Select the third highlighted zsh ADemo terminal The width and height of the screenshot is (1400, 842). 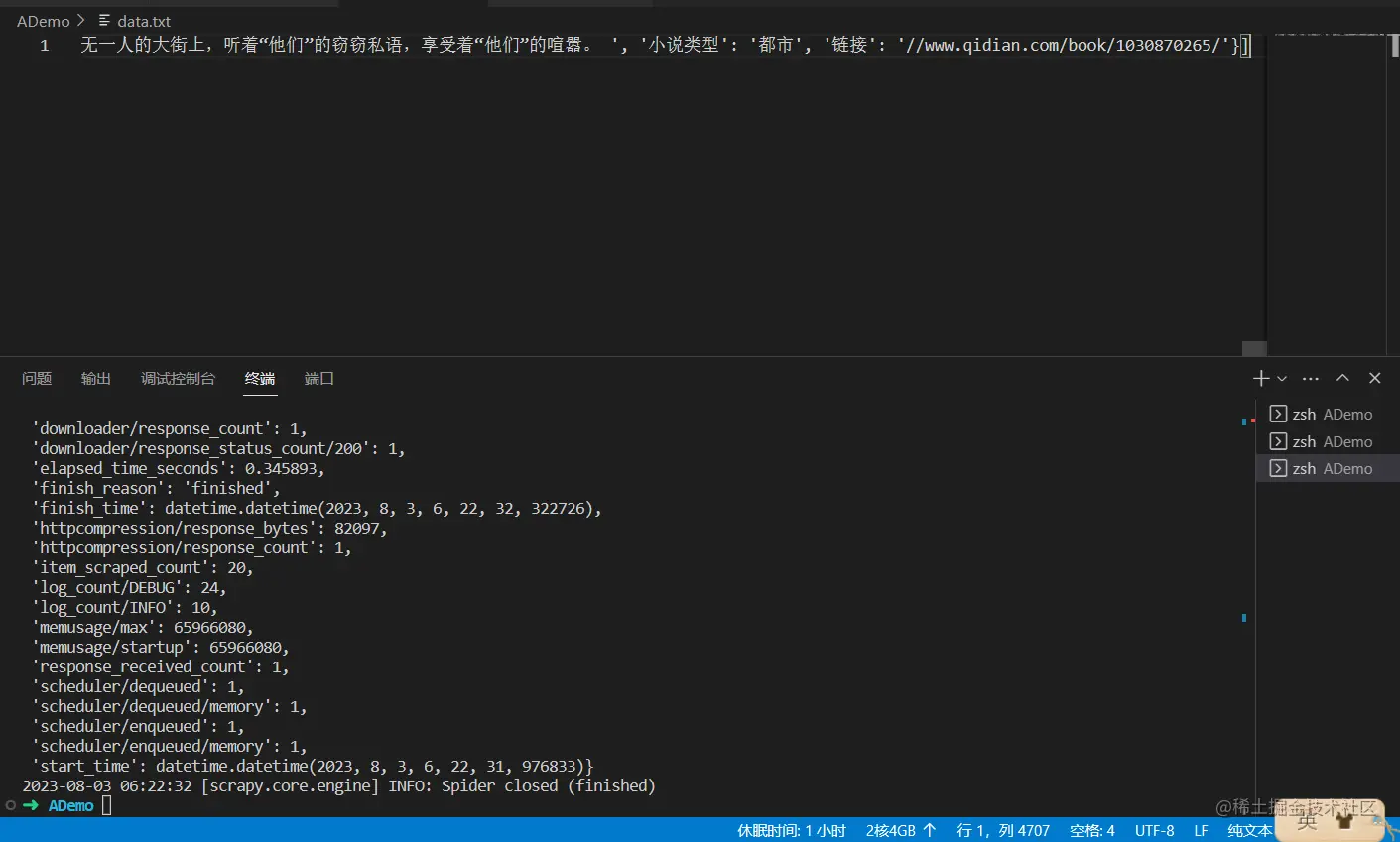tap(1328, 468)
